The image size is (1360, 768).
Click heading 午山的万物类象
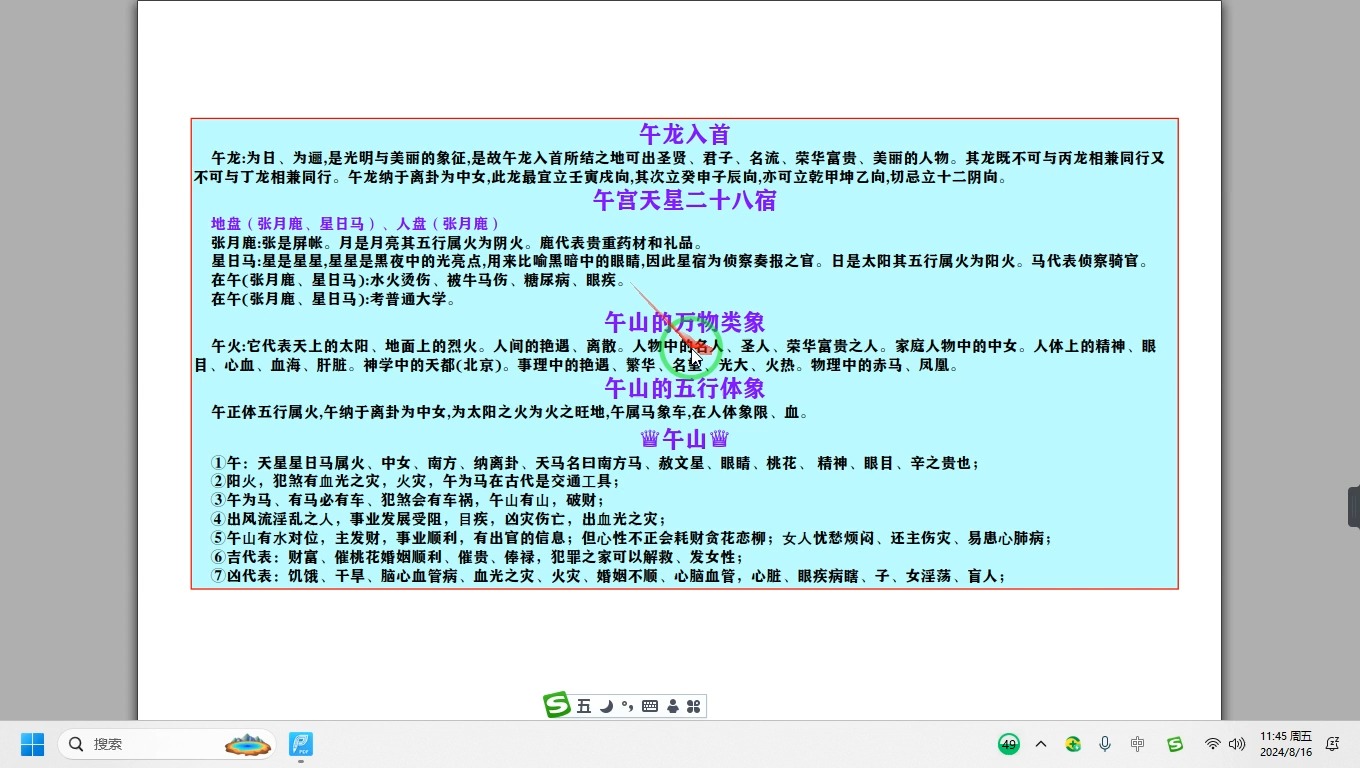click(x=685, y=322)
